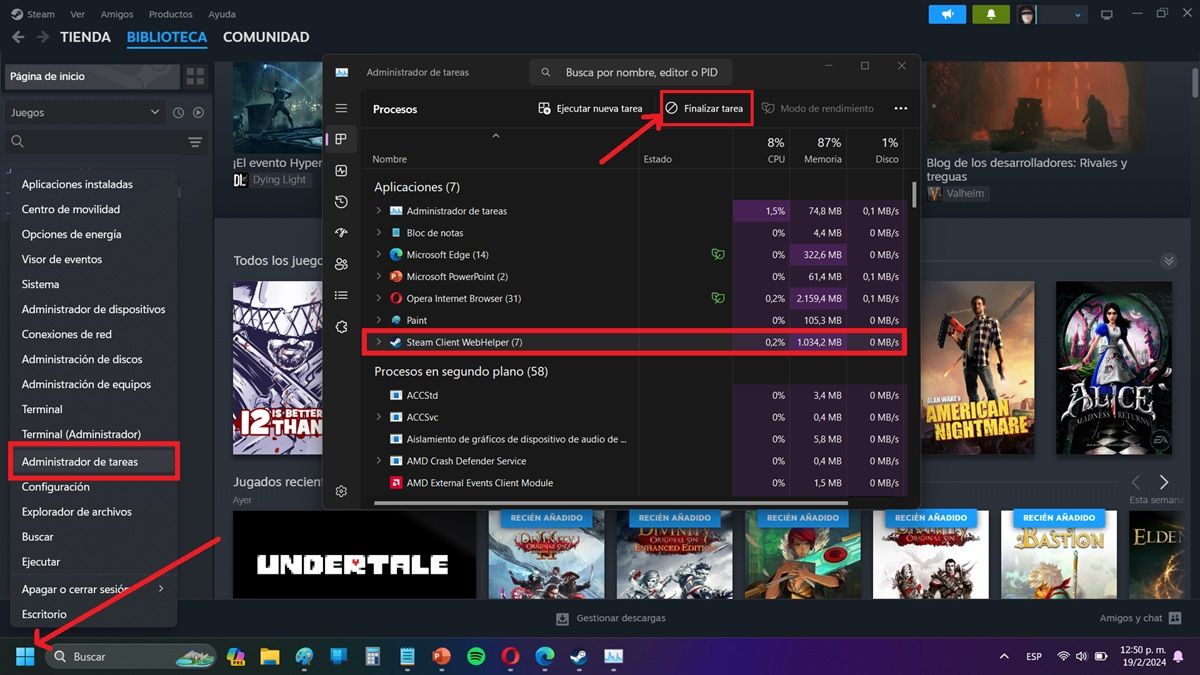Go back with Steam's left arrow

pyautogui.click(x=17, y=37)
